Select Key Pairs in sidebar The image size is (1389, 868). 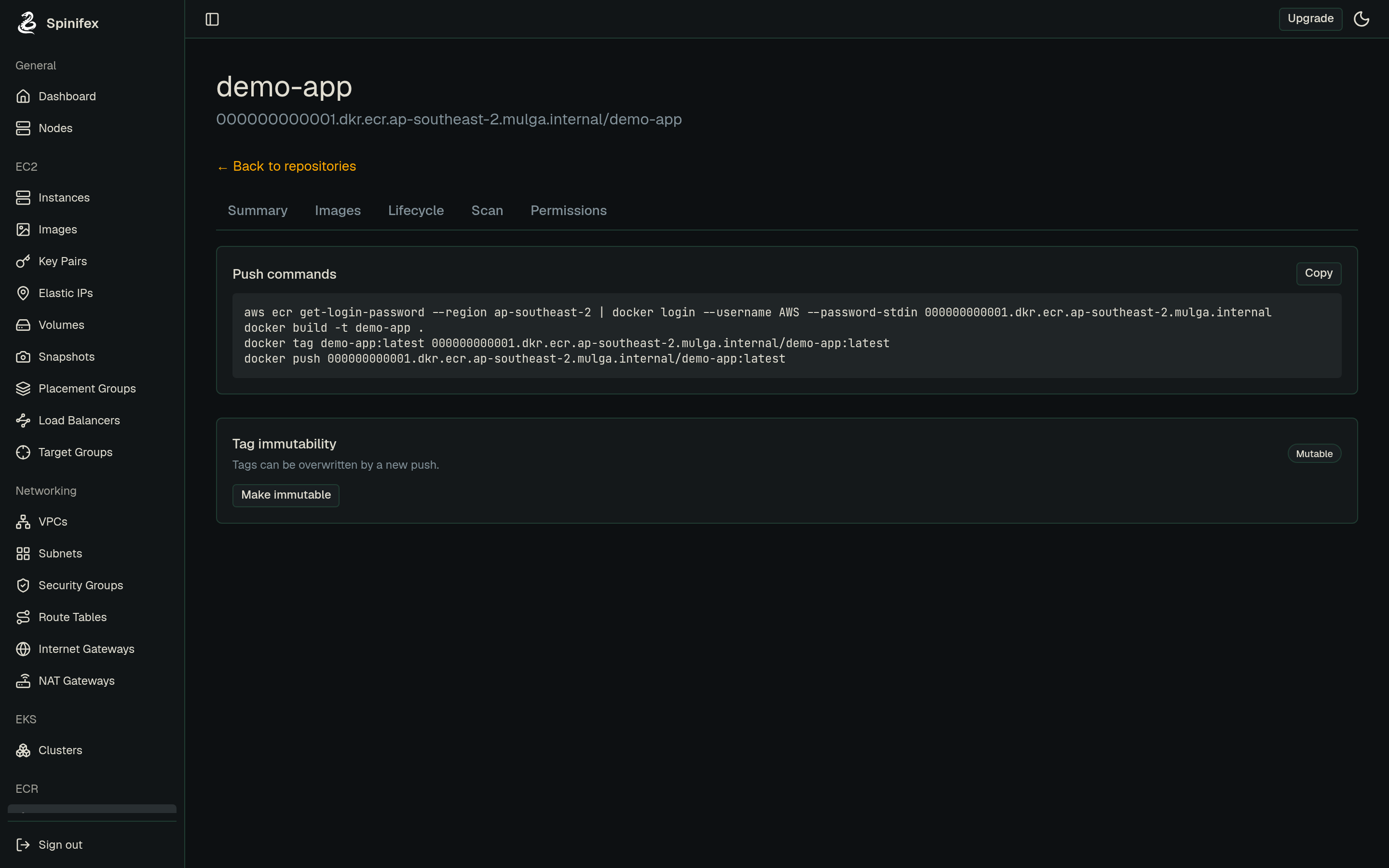(92, 261)
